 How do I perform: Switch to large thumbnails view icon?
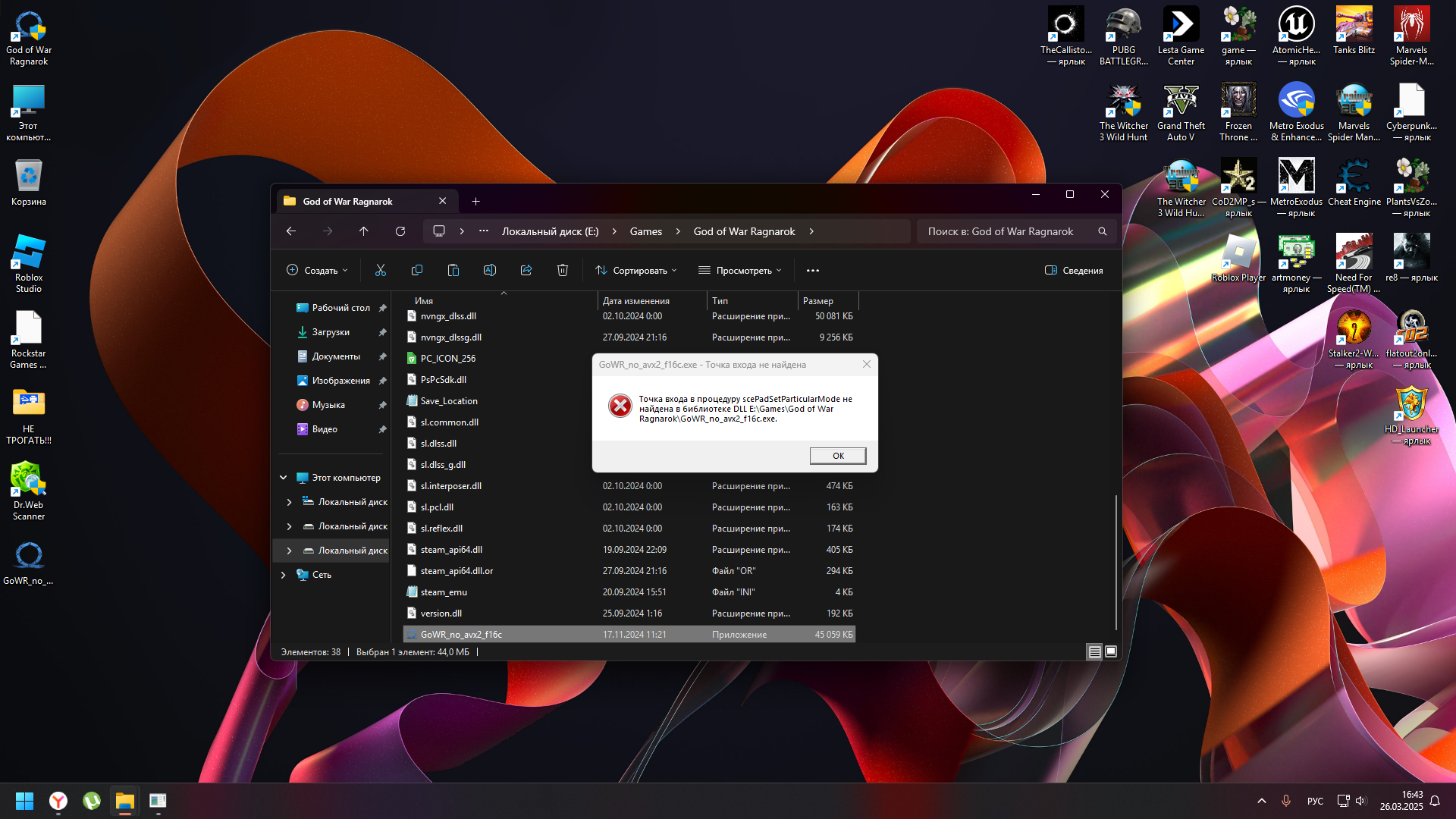(1111, 651)
